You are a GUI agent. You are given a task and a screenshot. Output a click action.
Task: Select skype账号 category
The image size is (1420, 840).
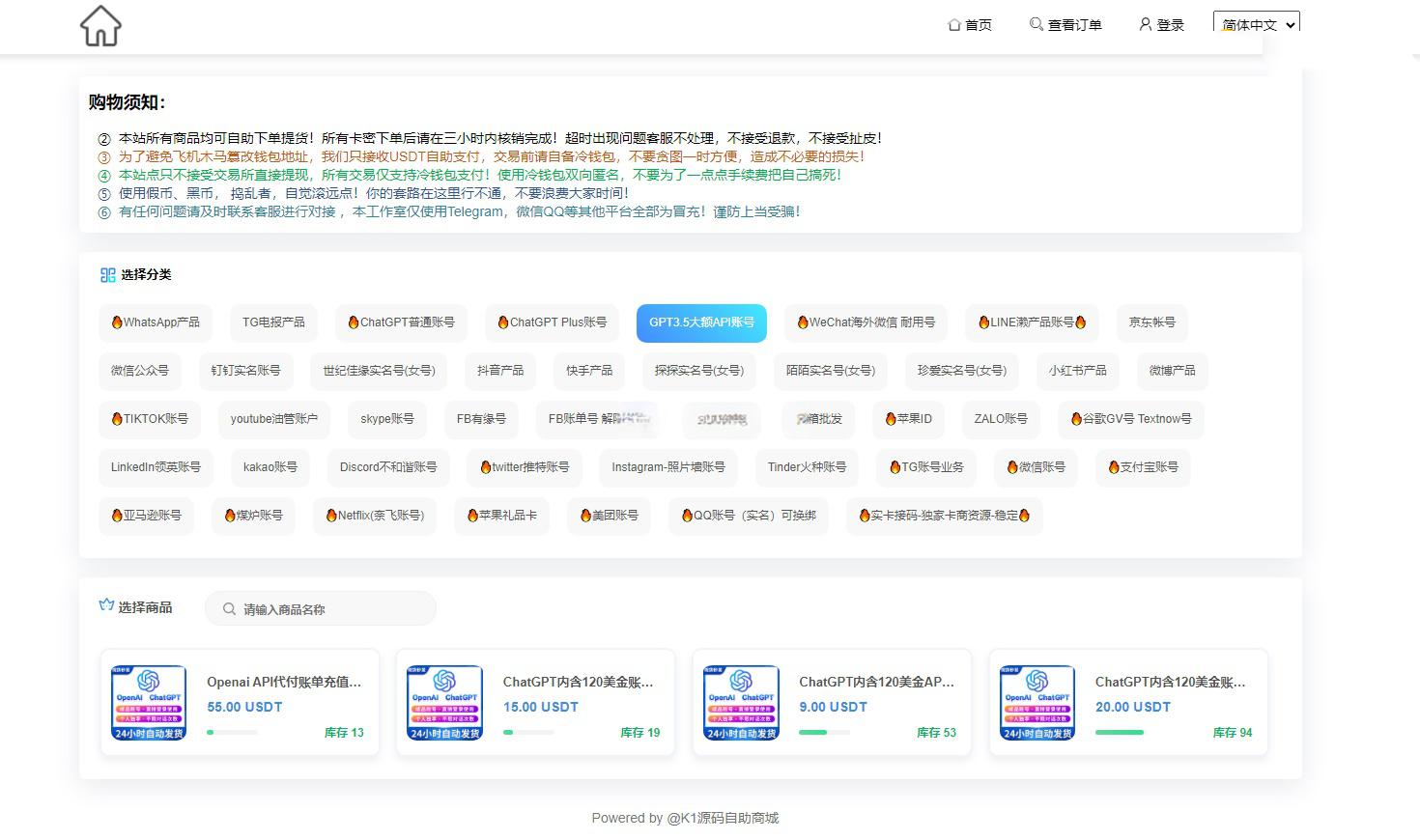point(386,419)
